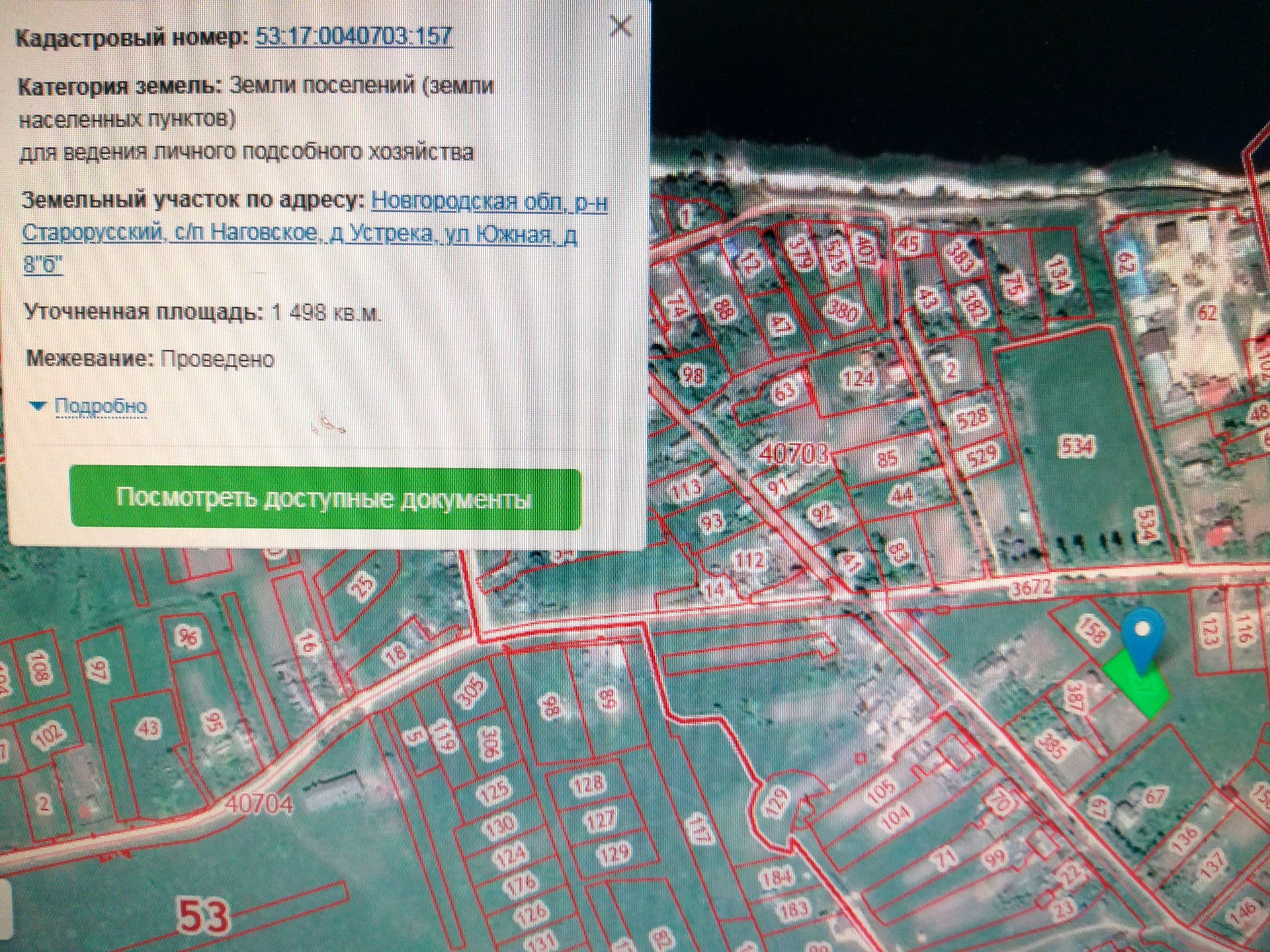Viewport: 1270px width, 952px height.
Task: Click parcel 529 on the map
Action: (981, 455)
